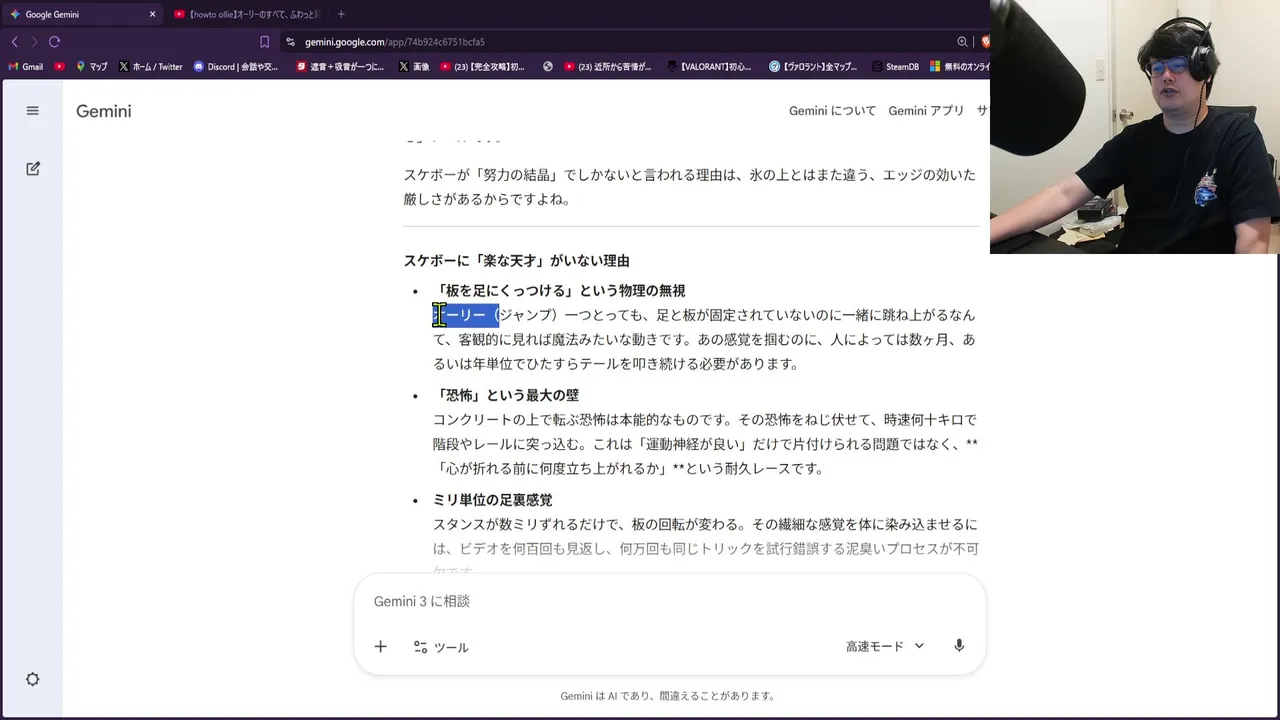Activate the microphone voice input
This screenshot has height=720, width=1280.
(x=959, y=646)
